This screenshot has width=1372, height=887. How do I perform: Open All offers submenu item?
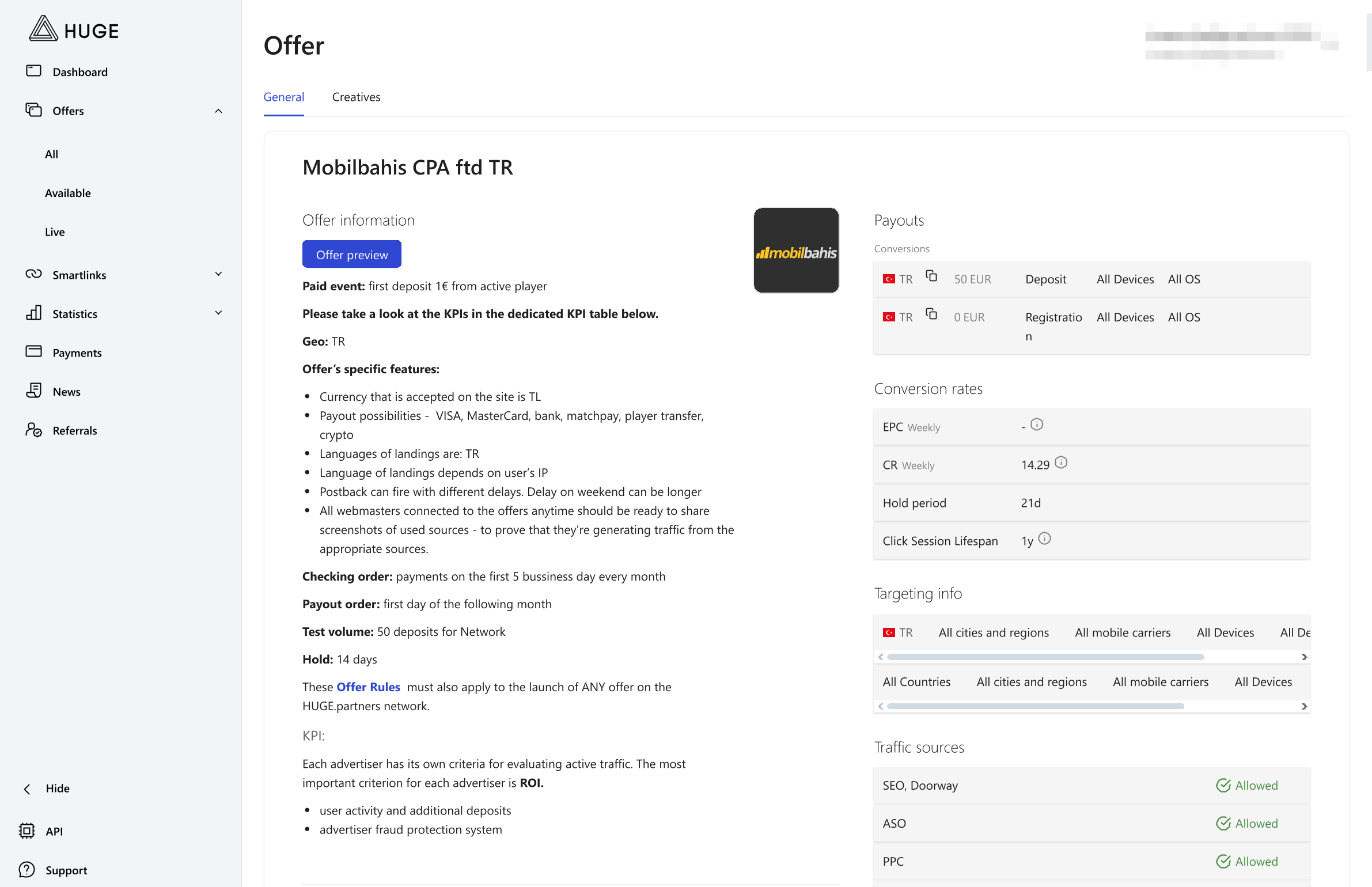(52, 154)
